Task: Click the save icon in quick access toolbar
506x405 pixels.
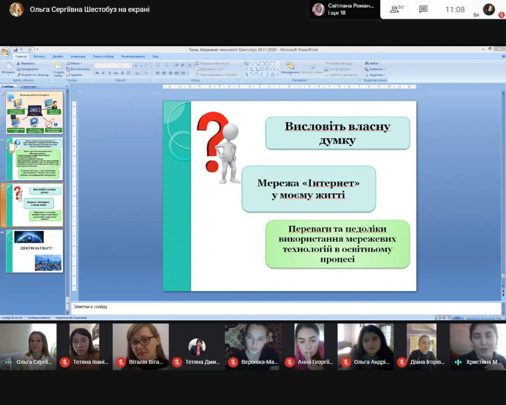Action: 16,50
